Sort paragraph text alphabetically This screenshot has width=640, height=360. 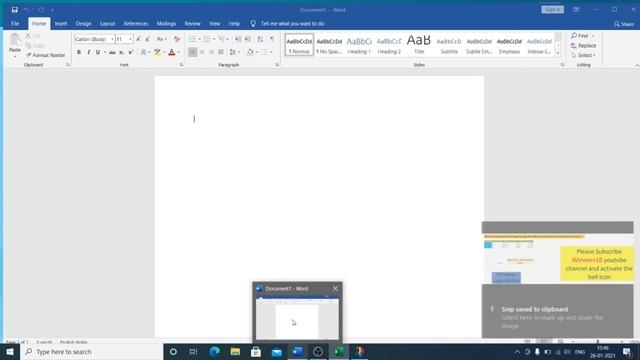260,39
